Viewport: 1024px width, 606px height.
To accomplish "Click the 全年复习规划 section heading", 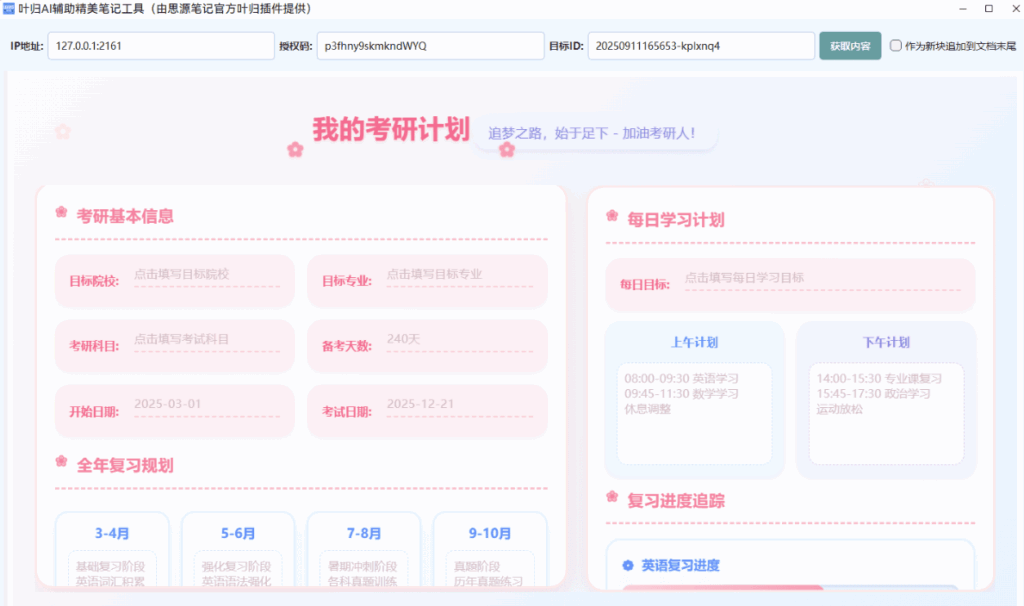I will click(x=125, y=466).
